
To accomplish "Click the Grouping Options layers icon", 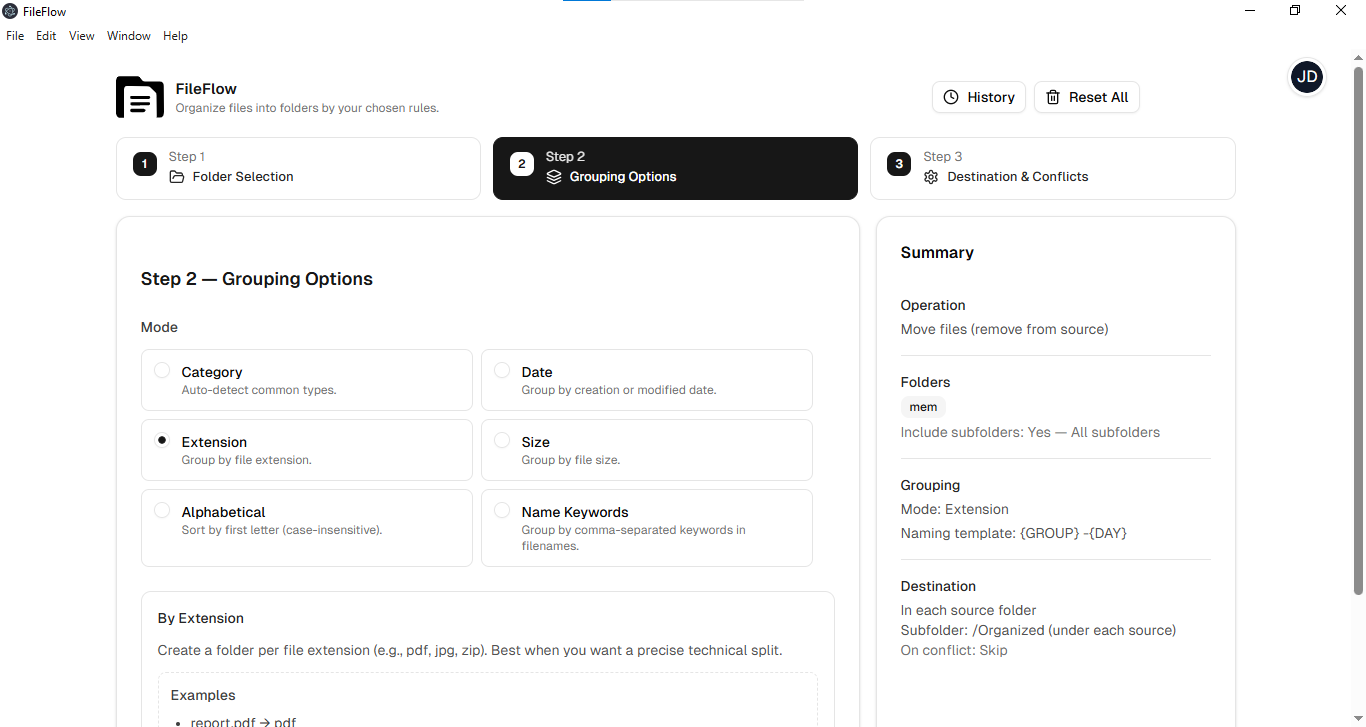I will [x=554, y=177].
